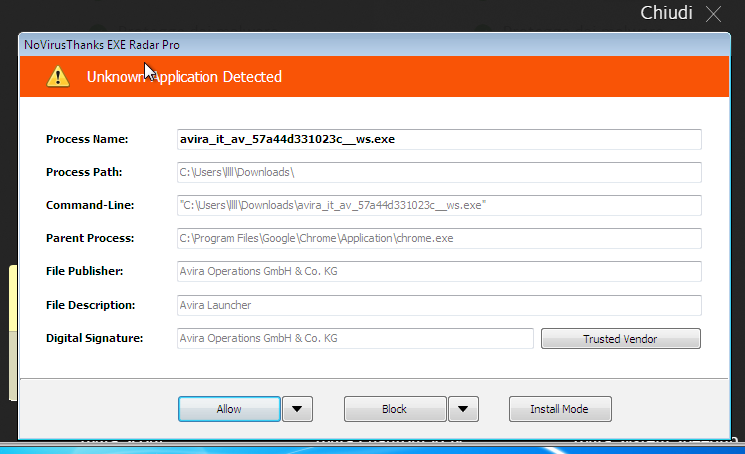The width and height of the screenshot is (745, 454).
Task: Click the File Publisher label
Action: (x=85, y=271)
